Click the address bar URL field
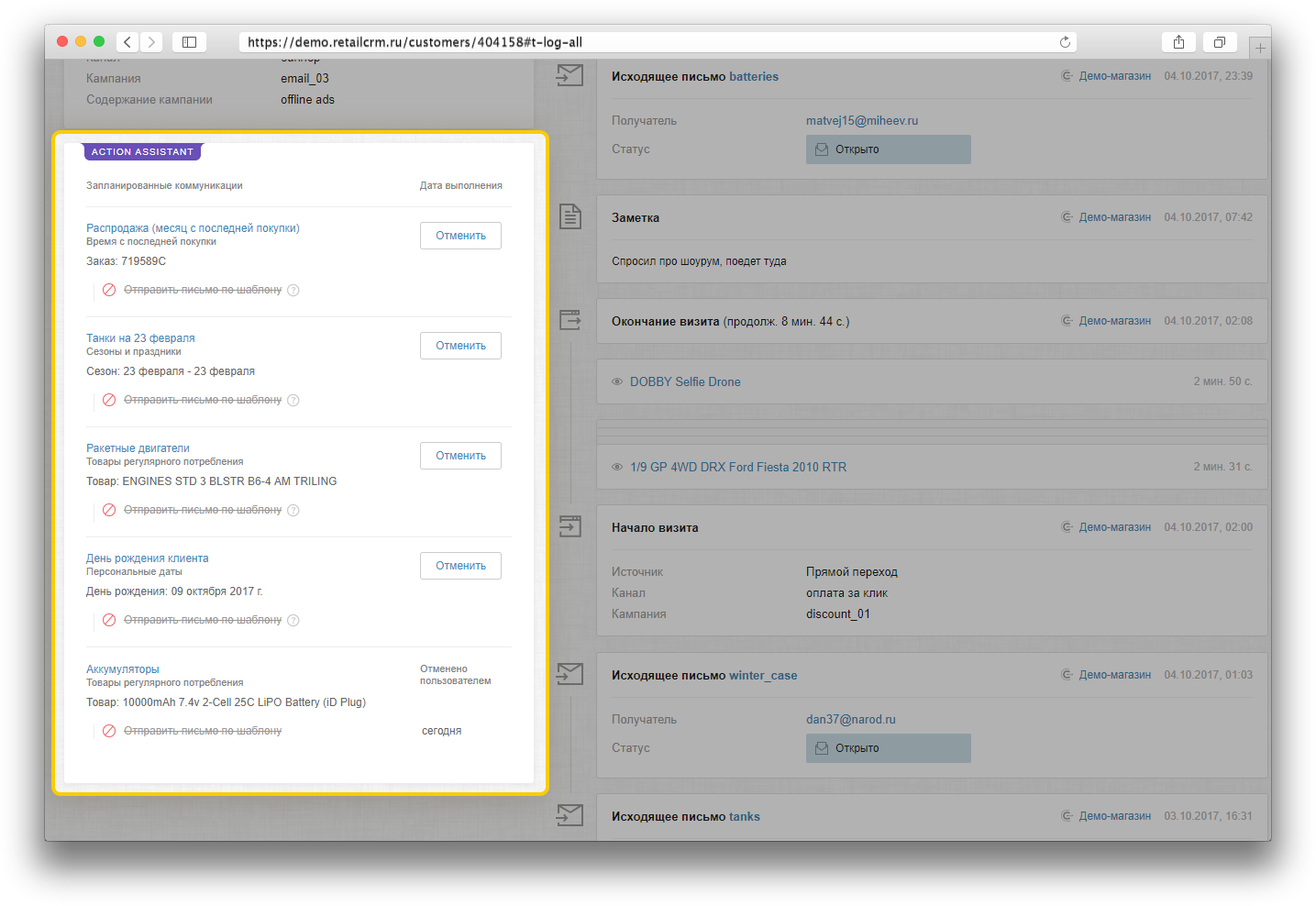The image size is (1316, 906). pyautogui.click(x=658, y=42)
